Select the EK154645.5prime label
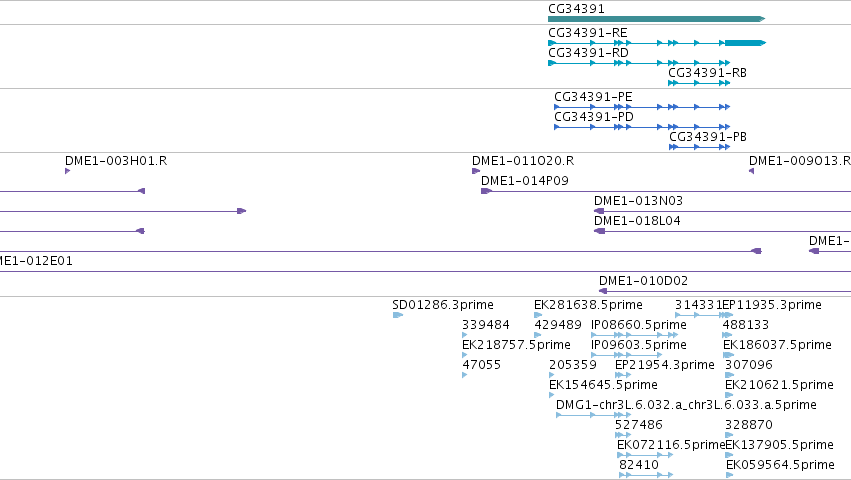 pos(604,385)
